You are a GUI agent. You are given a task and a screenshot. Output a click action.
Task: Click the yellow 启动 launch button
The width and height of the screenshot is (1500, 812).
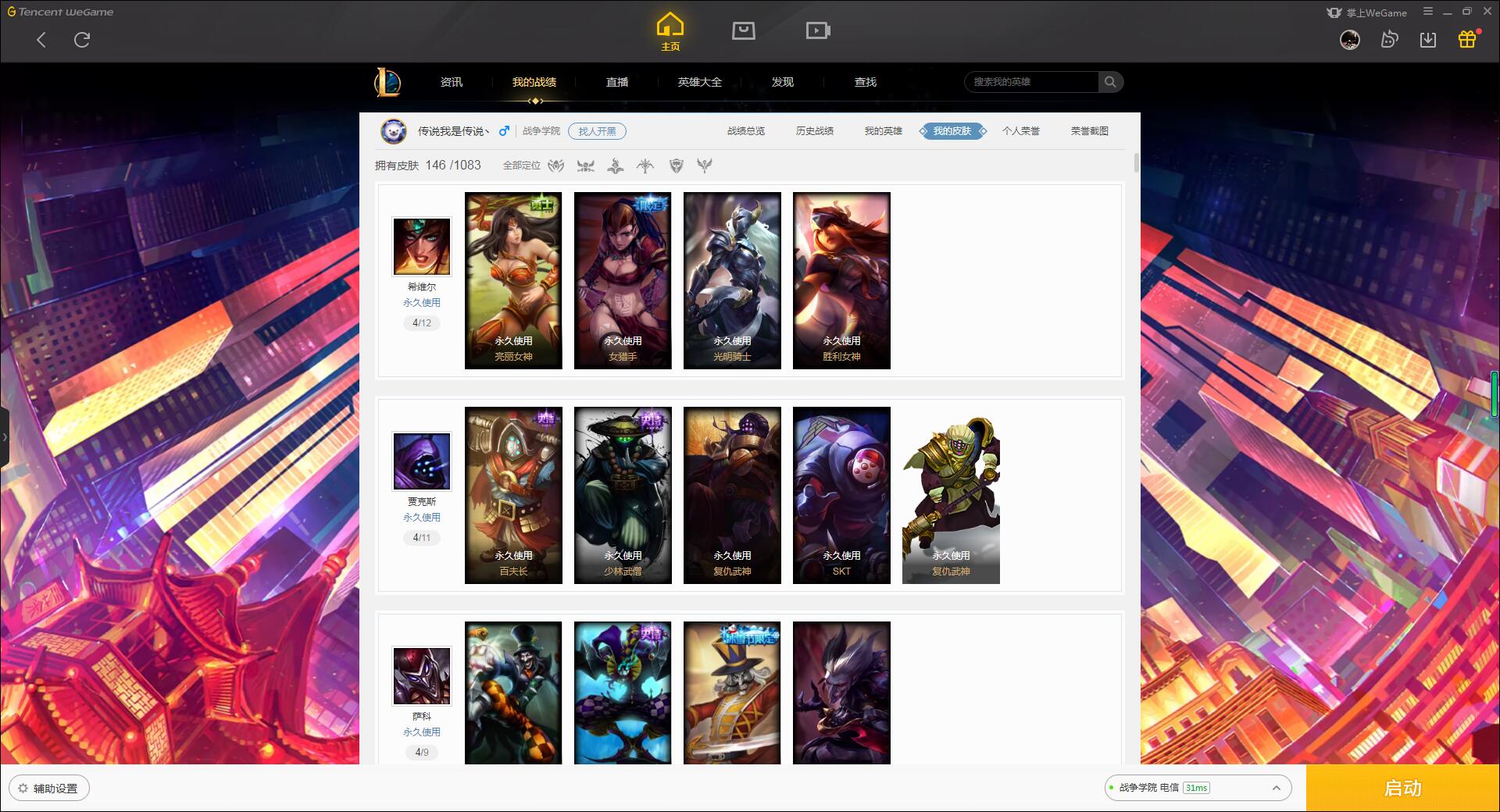point(1402,788)
